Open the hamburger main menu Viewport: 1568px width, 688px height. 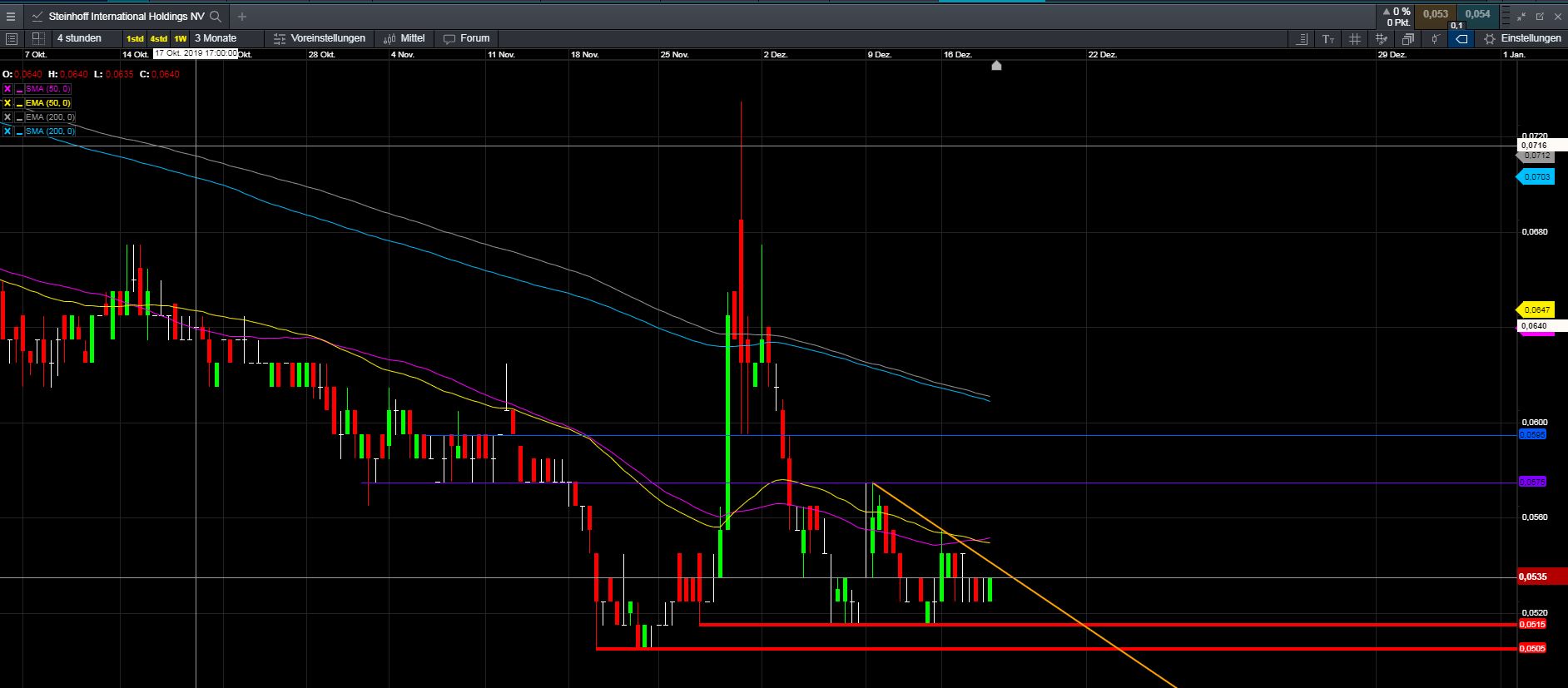coord(10,16)
